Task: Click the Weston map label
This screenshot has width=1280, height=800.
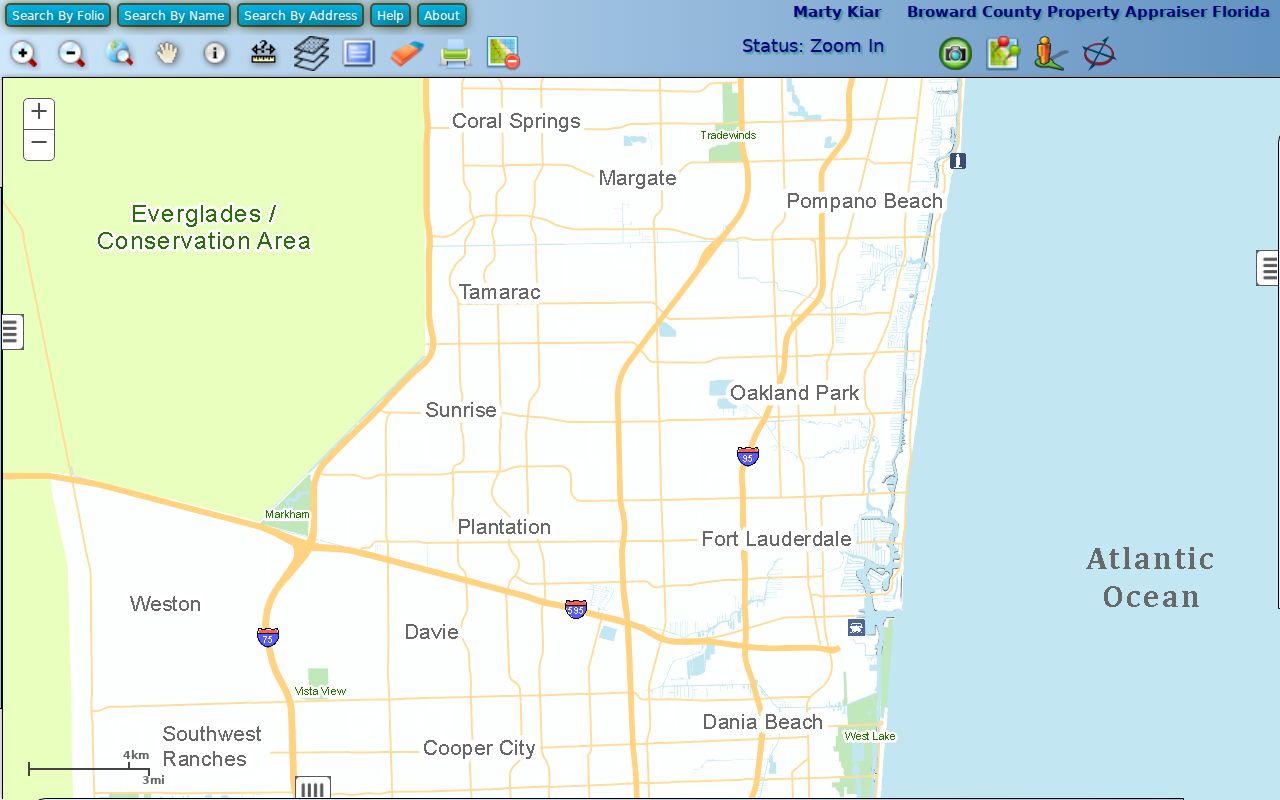Action: pyautogui.click(x=165, y=604)
